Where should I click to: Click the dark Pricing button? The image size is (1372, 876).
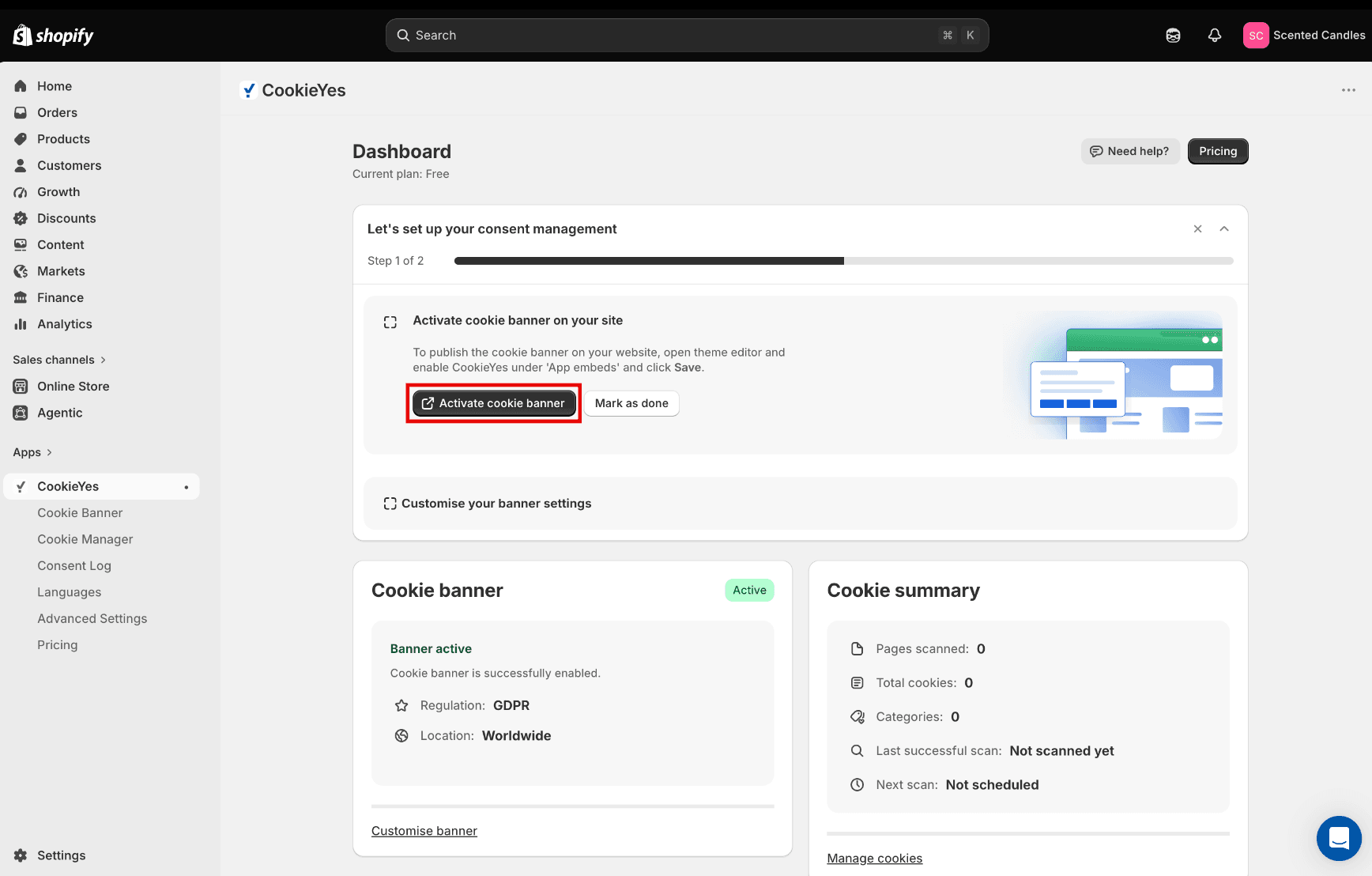point(1218,151)
